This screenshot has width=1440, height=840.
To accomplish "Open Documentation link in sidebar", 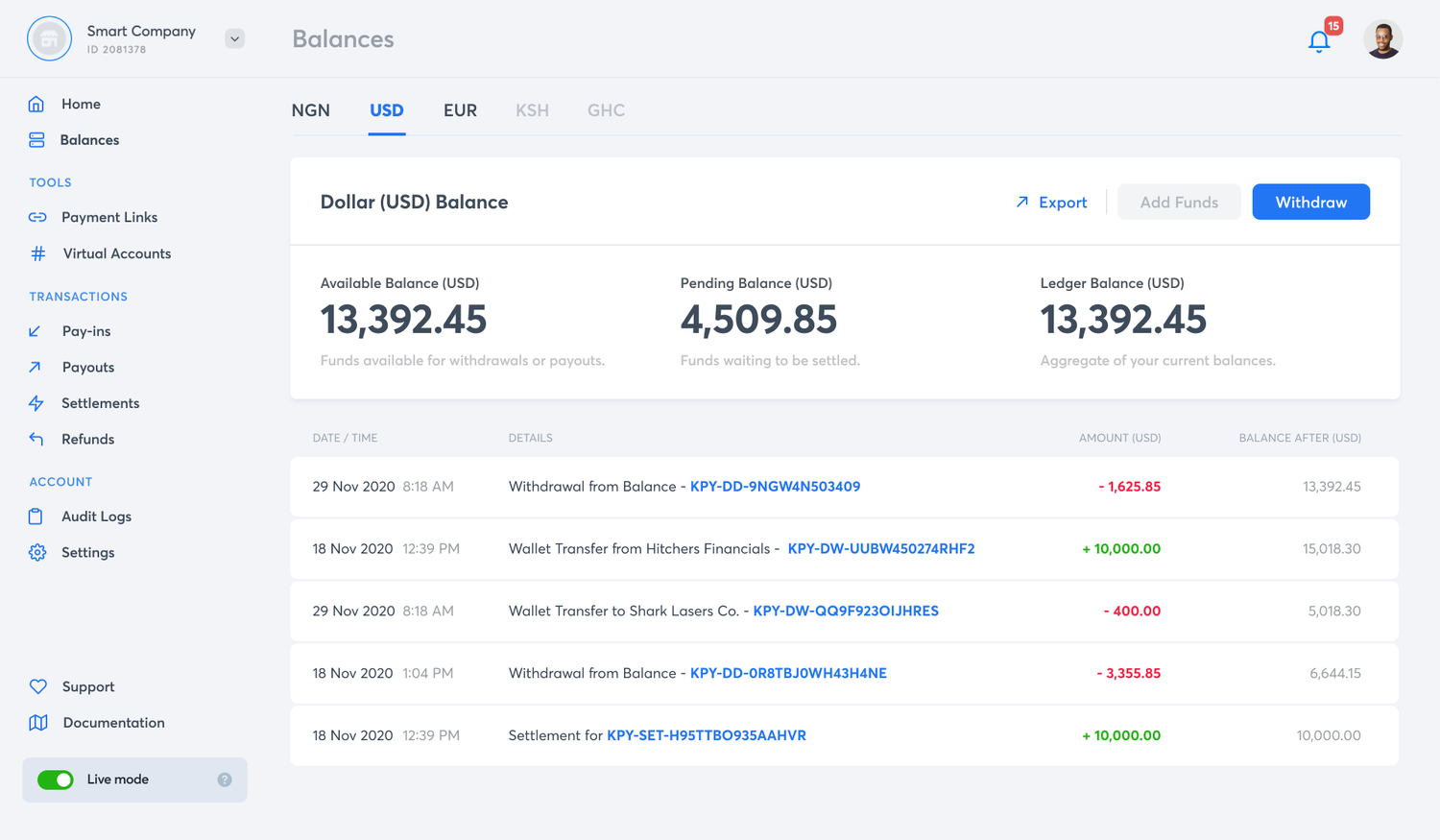I will click(x=113, y=723).
